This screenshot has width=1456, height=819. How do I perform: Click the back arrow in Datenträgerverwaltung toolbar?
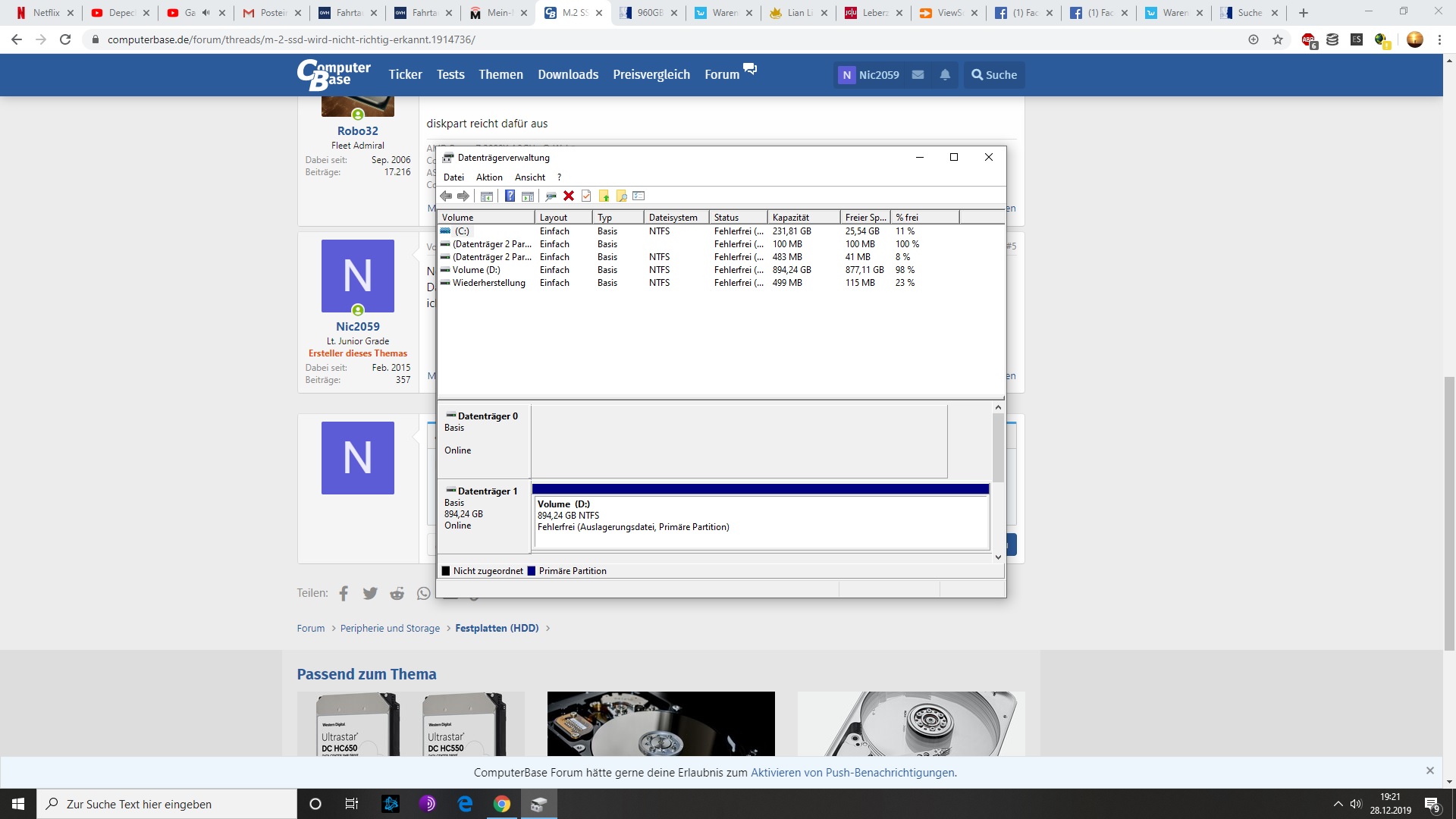[446, 196]
